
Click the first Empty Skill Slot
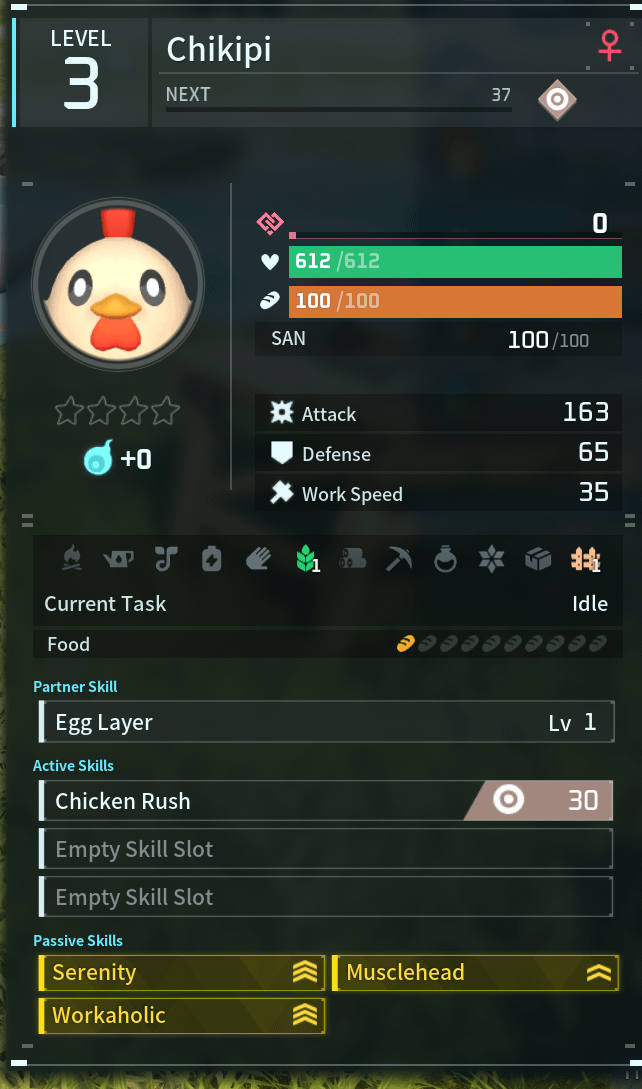pos(327,849)
